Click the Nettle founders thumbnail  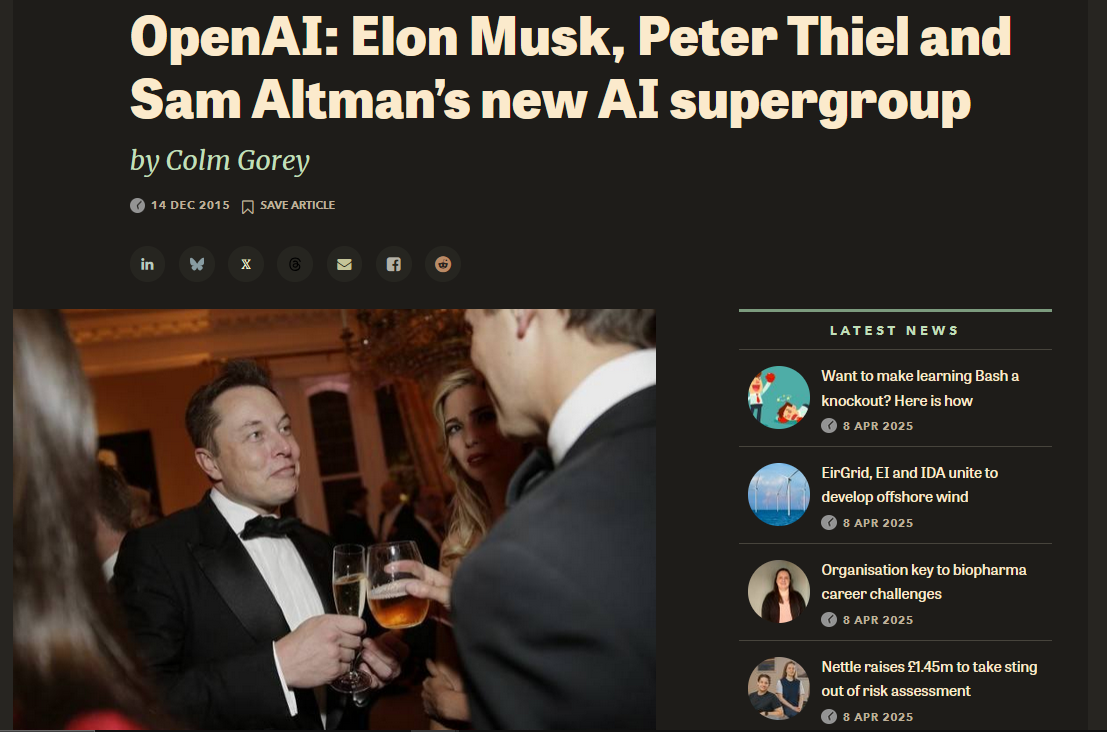pyautogui.click(x=779, y=688)
